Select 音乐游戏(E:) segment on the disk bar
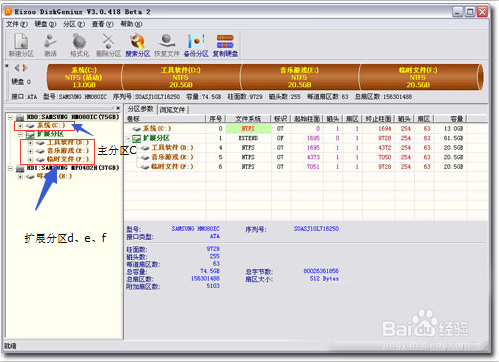 (300, 77)
